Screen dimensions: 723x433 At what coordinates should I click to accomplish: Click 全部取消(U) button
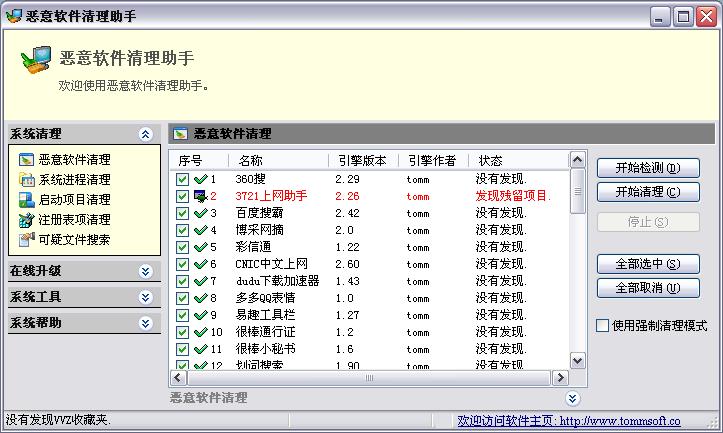[648, 288]
